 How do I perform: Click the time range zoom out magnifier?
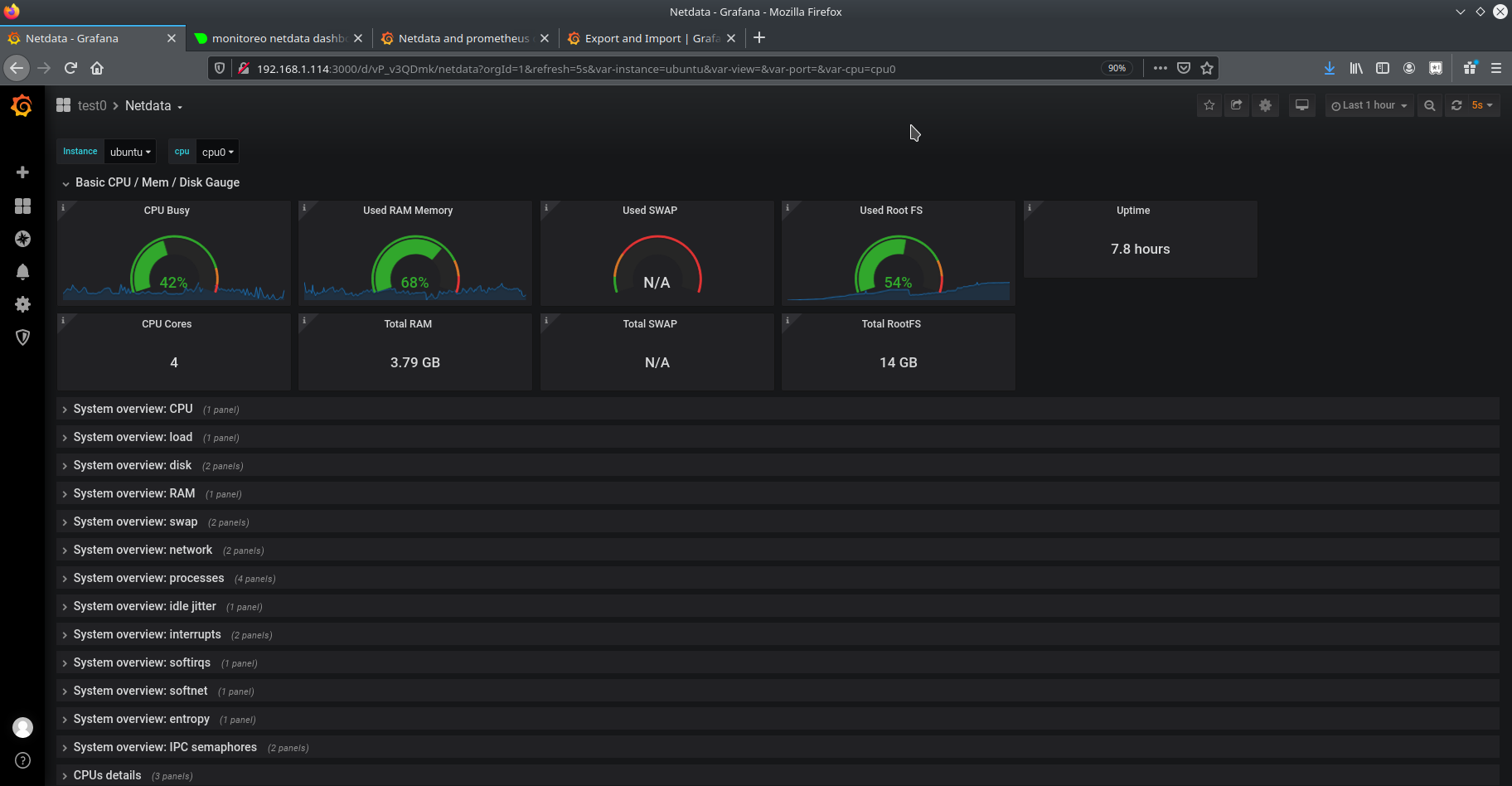[x=1429, y=105]
